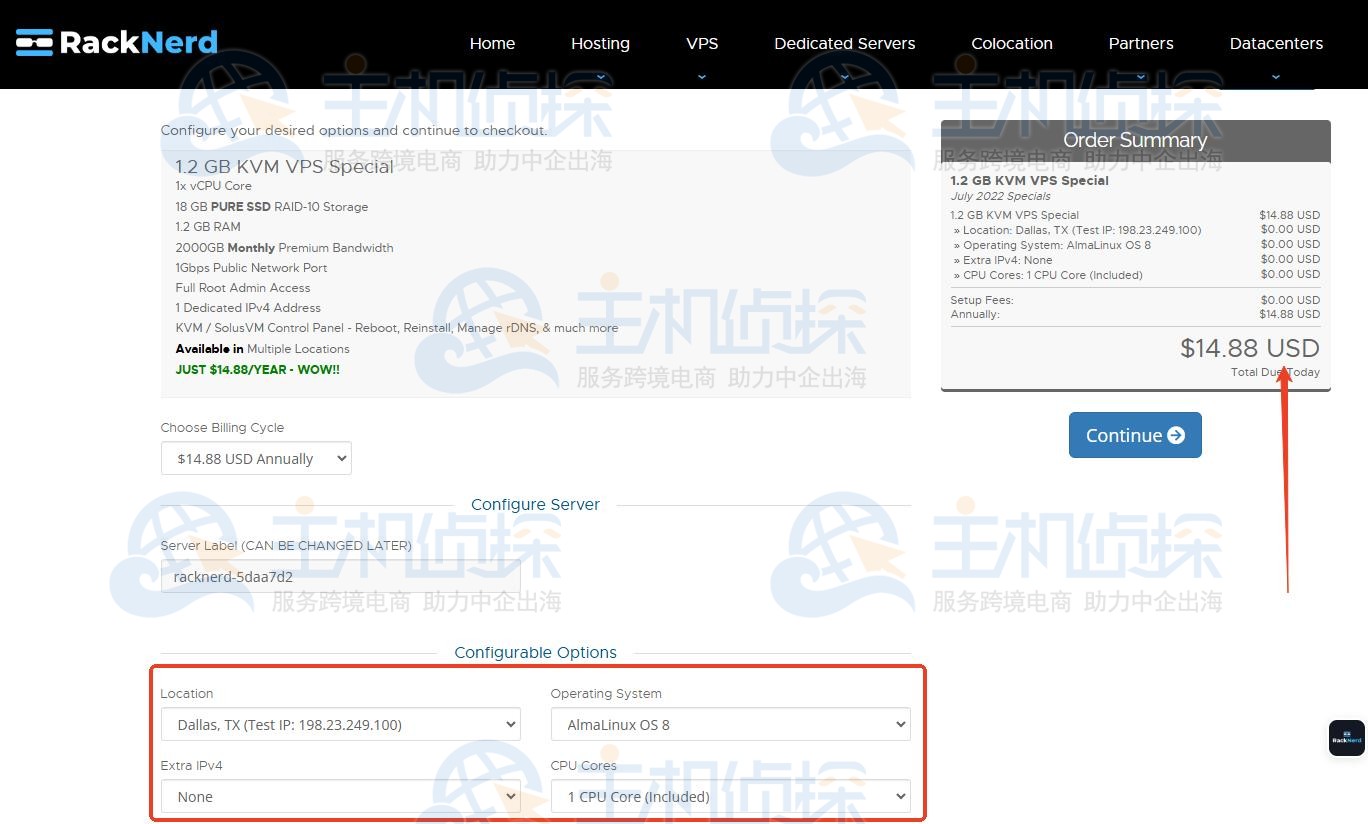Open the Choose Billing Cycle dropdown
Viewport: 1368px width, 824px height.
click(256, 458)
